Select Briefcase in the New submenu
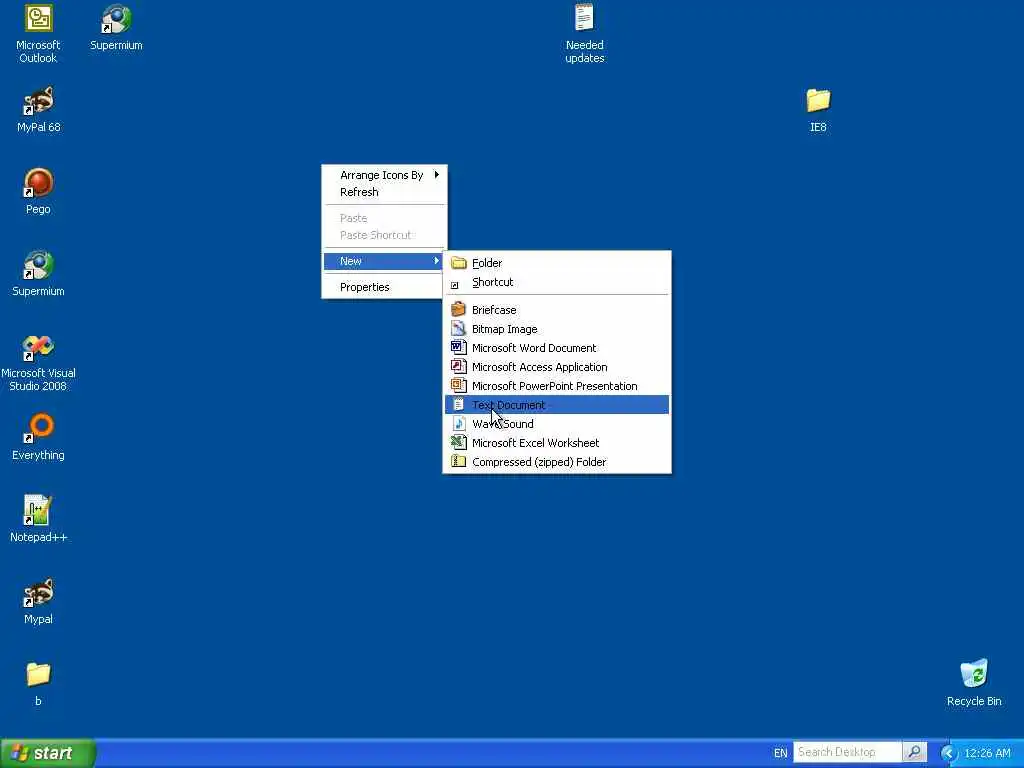The width and height of the screenshot is (1024, 768). 557,310
